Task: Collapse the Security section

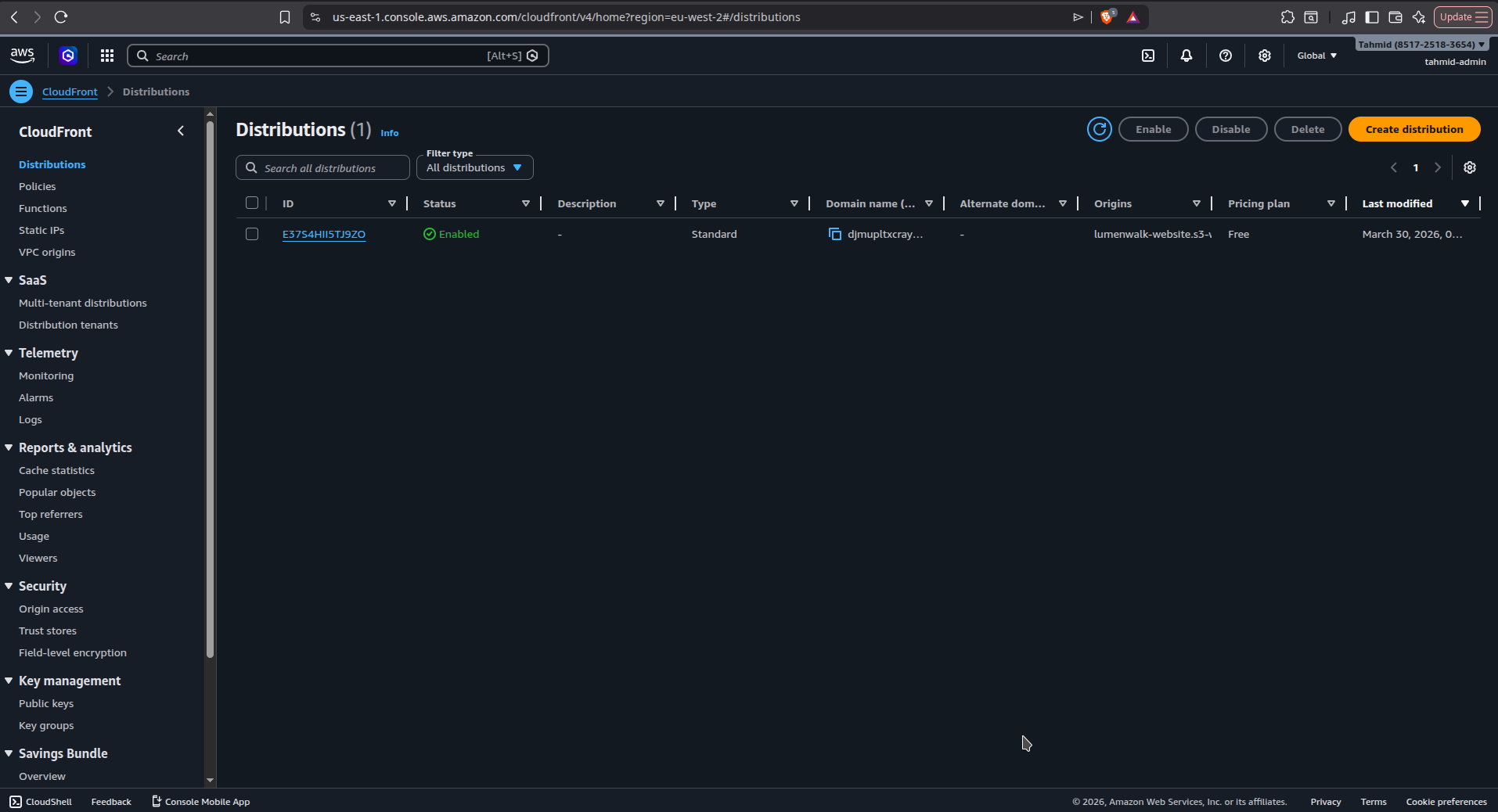Action: tap(9, 586)
